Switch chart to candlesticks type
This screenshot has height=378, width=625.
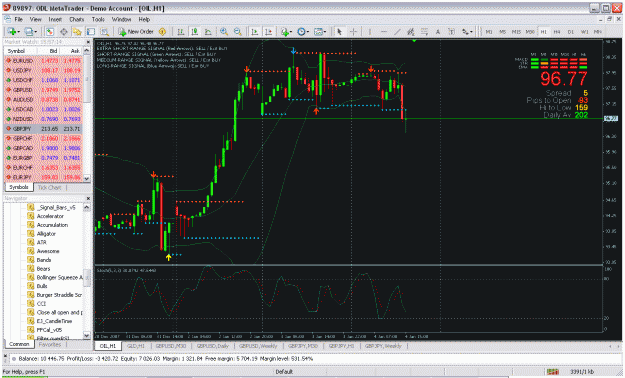point(195,32)
